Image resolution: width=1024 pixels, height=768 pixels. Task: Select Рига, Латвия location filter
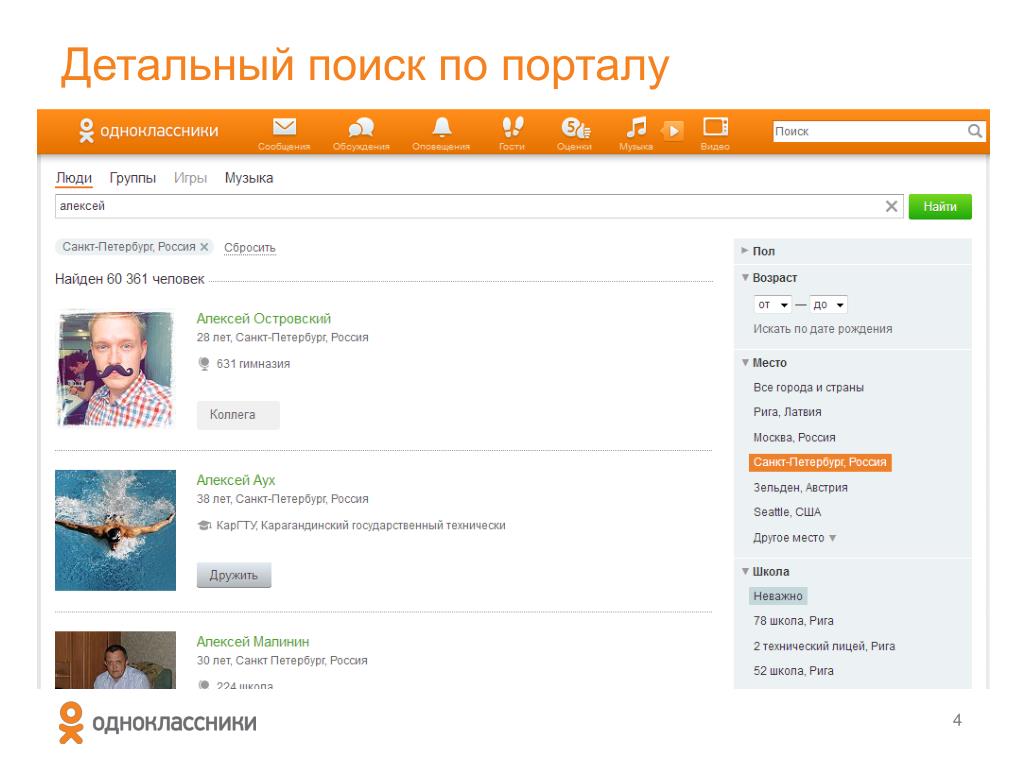(x=788, y=412)
